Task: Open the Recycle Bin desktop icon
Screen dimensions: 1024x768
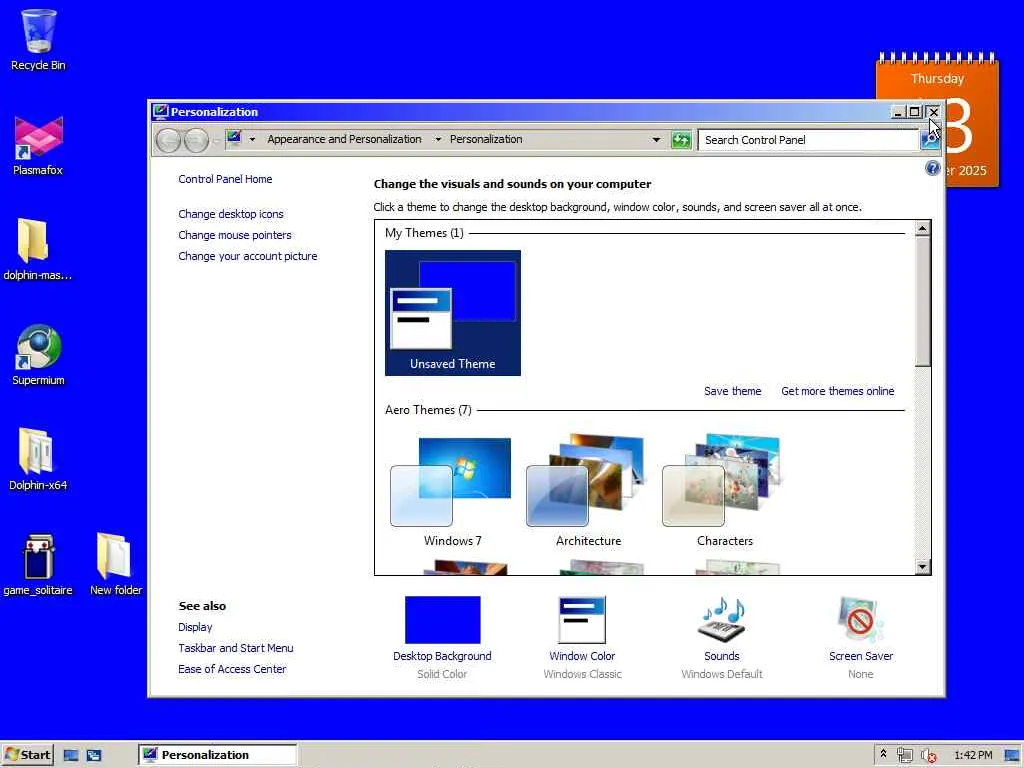Action: tap(38, 39)
